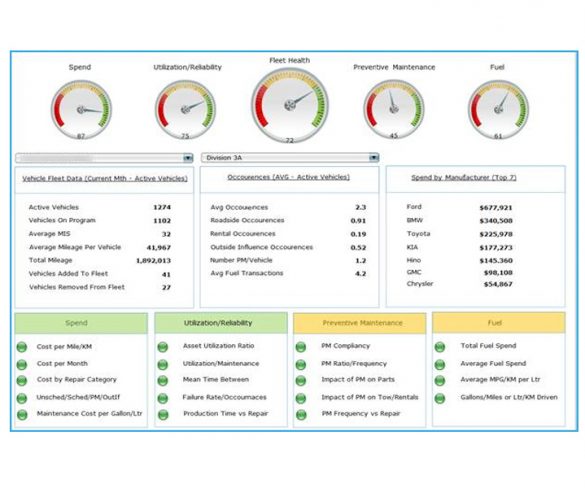Click green dot beside Production Time vs Repair
The image size is (585, 488).
pyautogui.click(x=163, y=414)
